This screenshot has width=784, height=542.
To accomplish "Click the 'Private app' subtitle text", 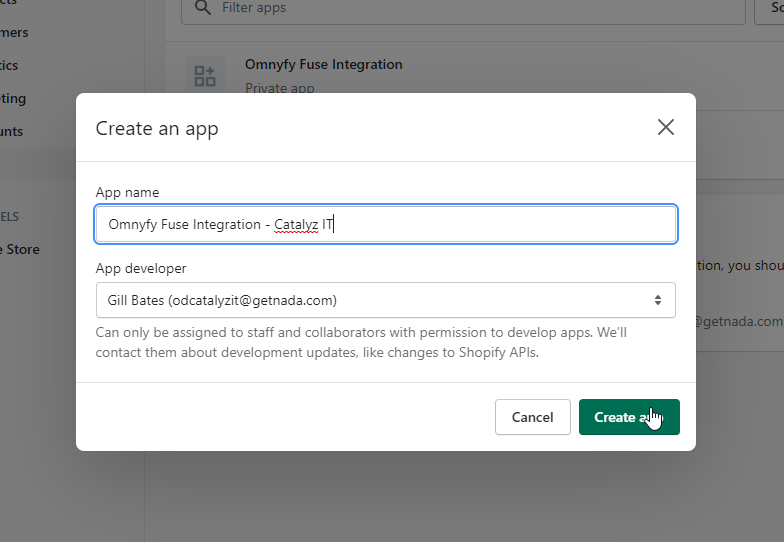I will pos(280,88).
